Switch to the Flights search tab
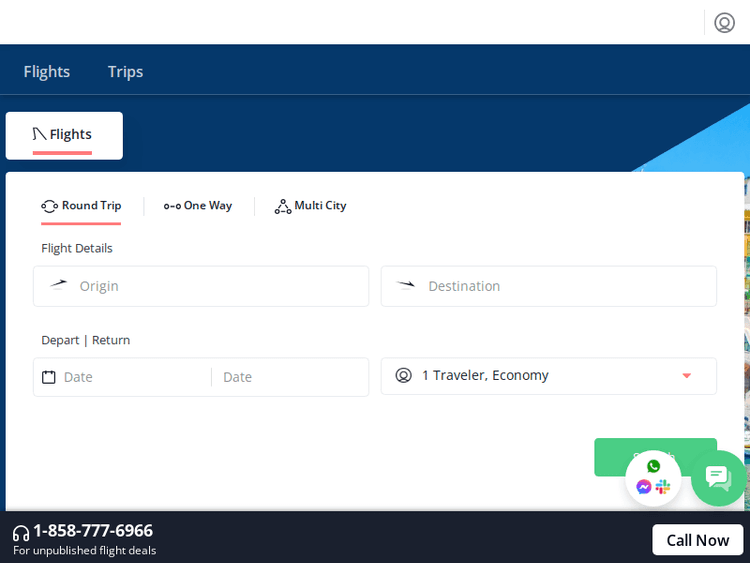Screen dimensions: 750x563 tap(64, 135)
